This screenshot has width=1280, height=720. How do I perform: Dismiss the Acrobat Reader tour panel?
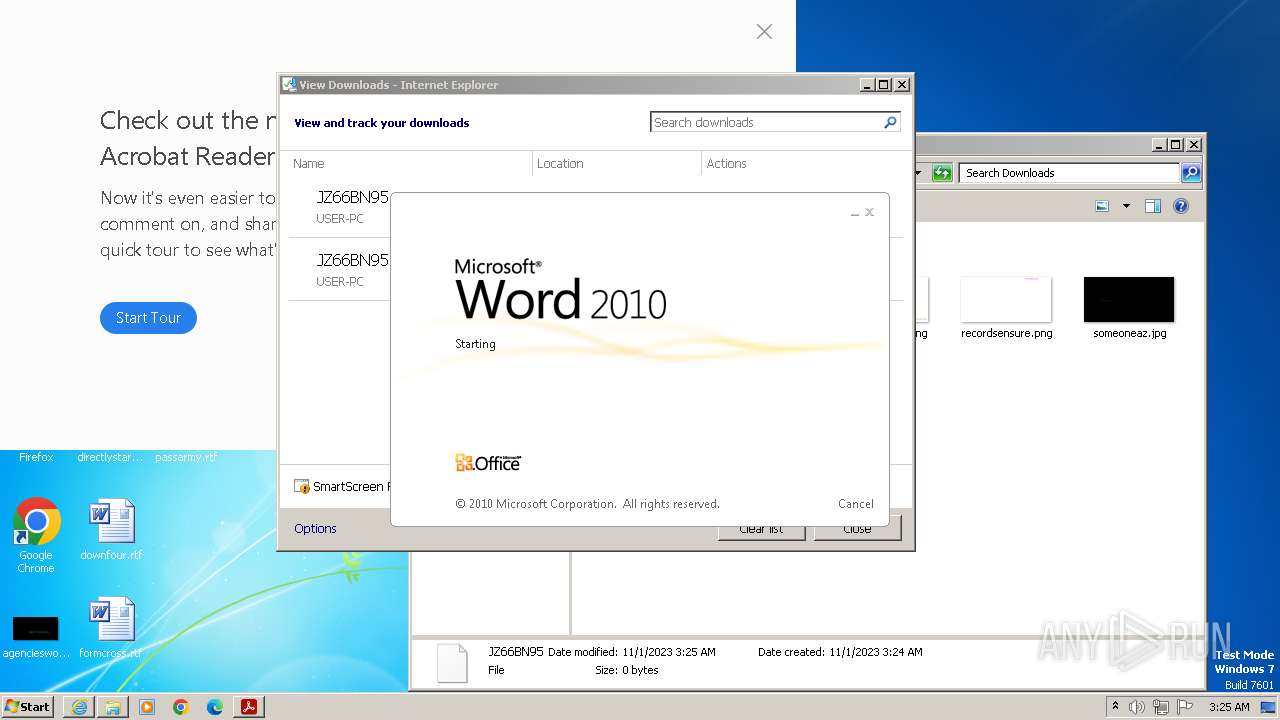click(764, 32)
